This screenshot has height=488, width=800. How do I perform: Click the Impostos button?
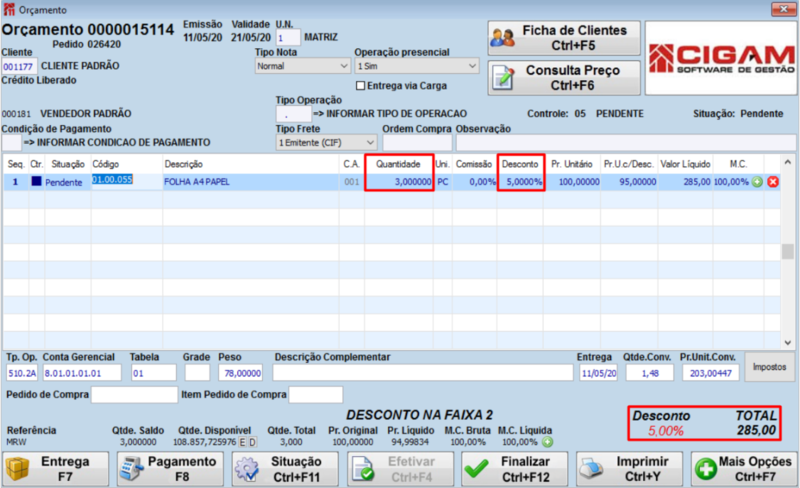769,367
